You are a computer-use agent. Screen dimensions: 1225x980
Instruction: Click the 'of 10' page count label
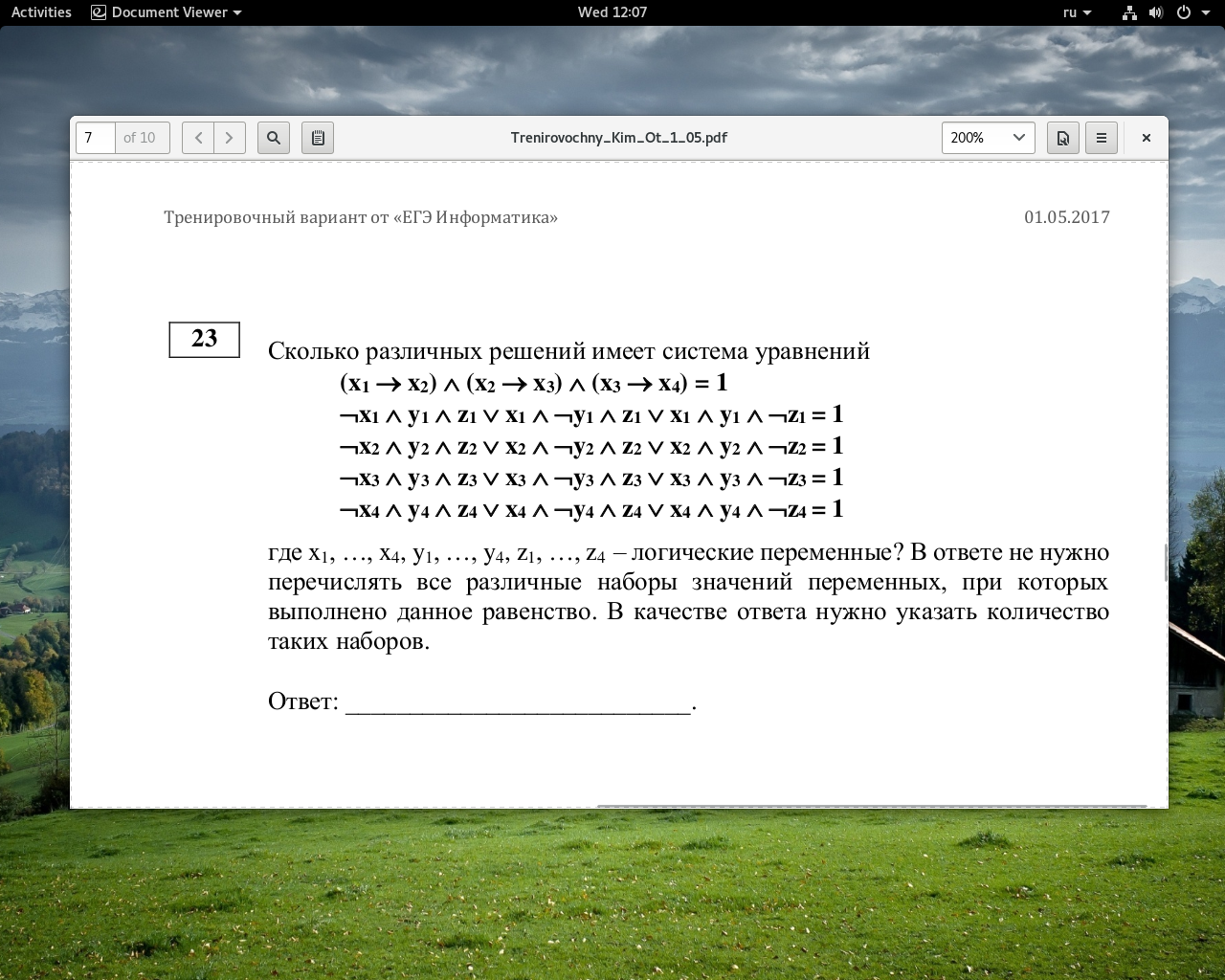point(140,138)
